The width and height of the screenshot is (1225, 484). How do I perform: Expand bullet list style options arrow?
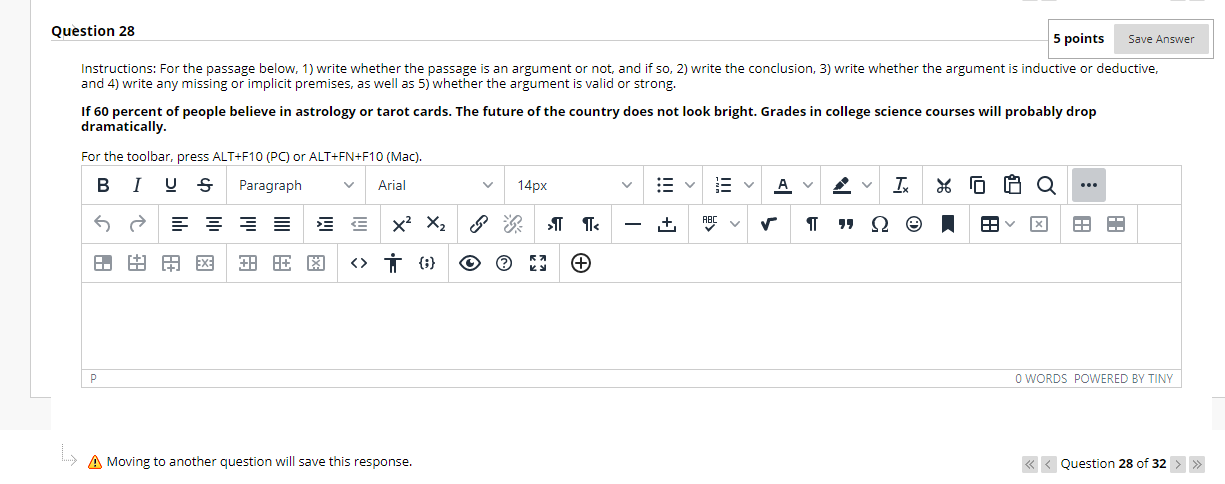[x=689, y=185]
